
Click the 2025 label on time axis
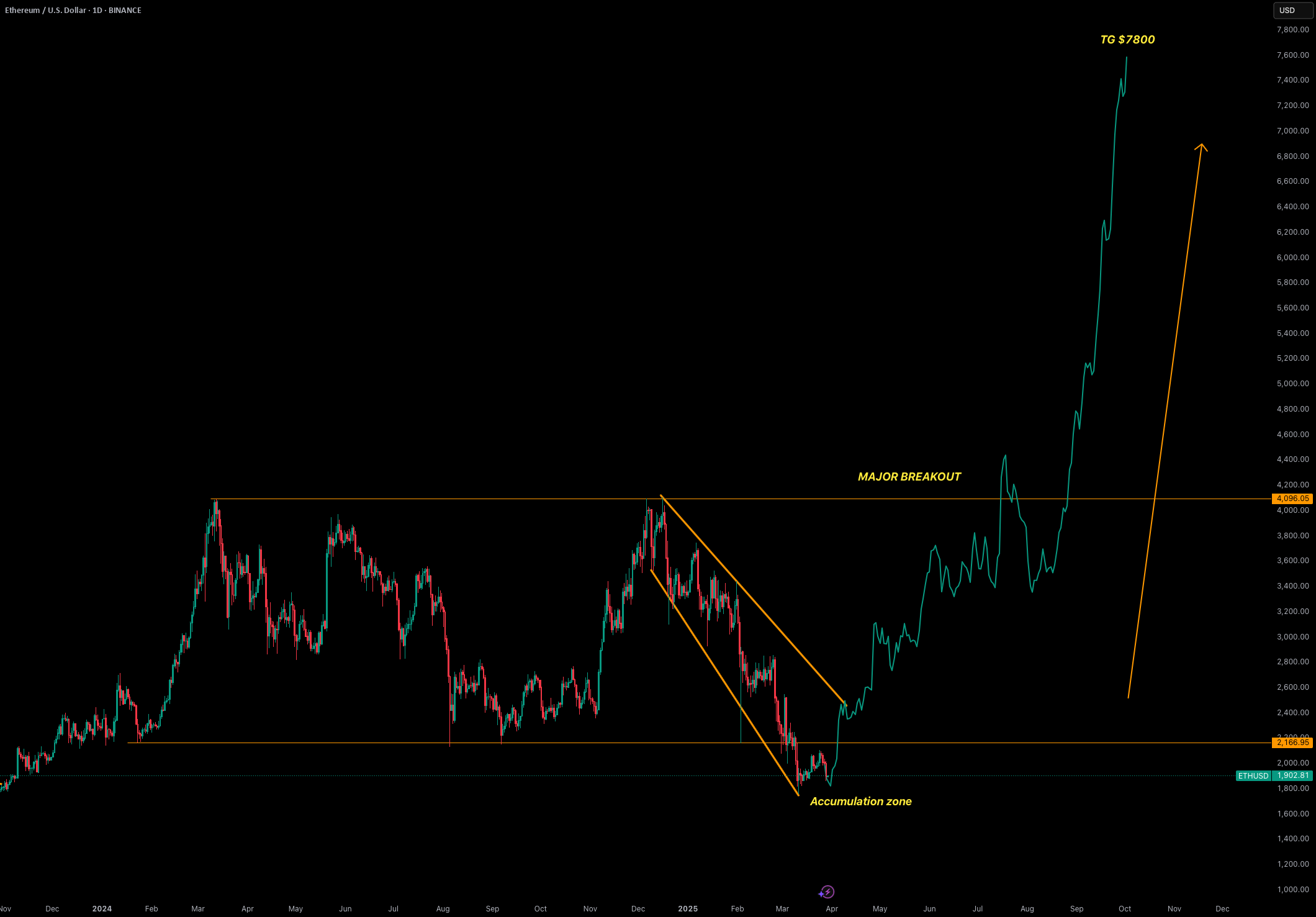[688, 909]
